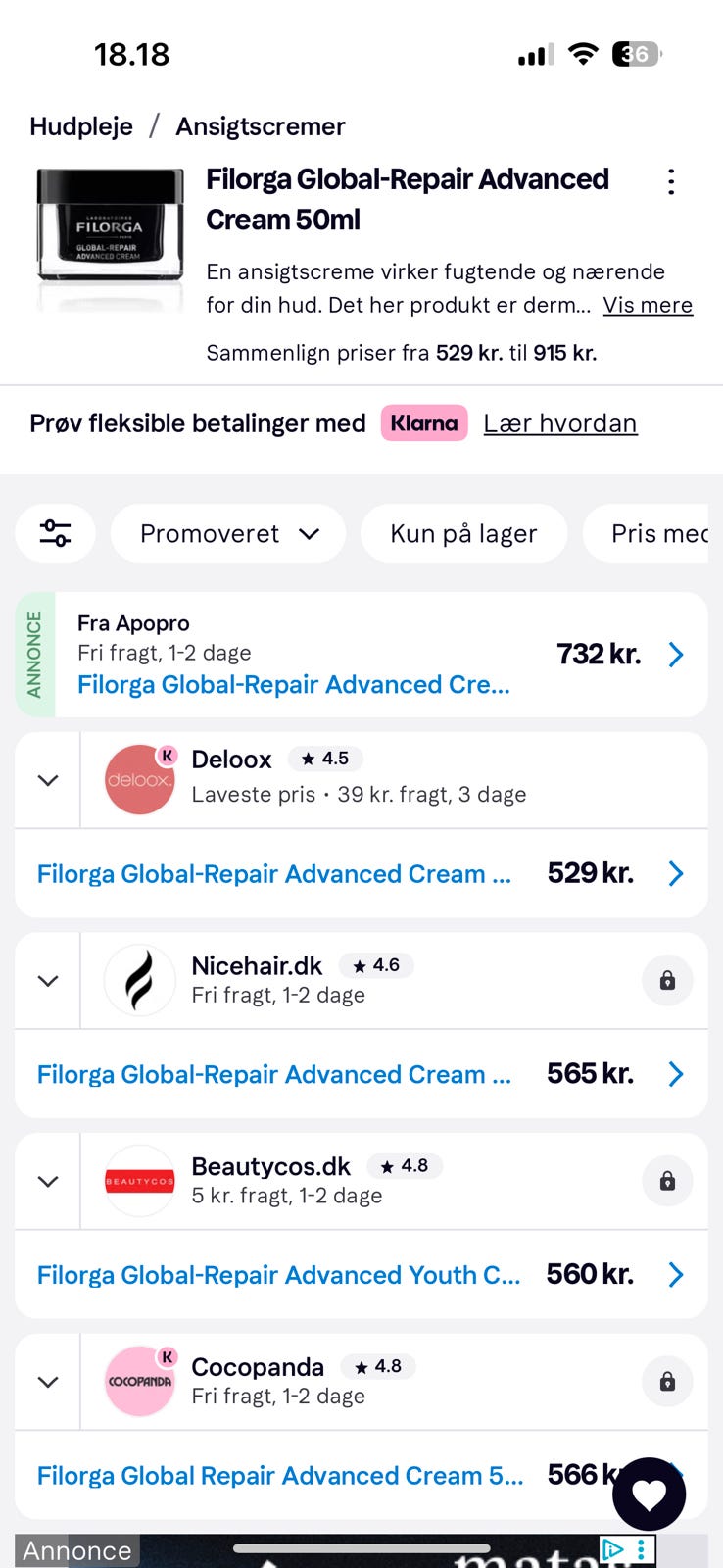This screenshot has width=723, height=1568.
Task: Tap the heart favorite floating button
Action: (x=649, y=1494)
